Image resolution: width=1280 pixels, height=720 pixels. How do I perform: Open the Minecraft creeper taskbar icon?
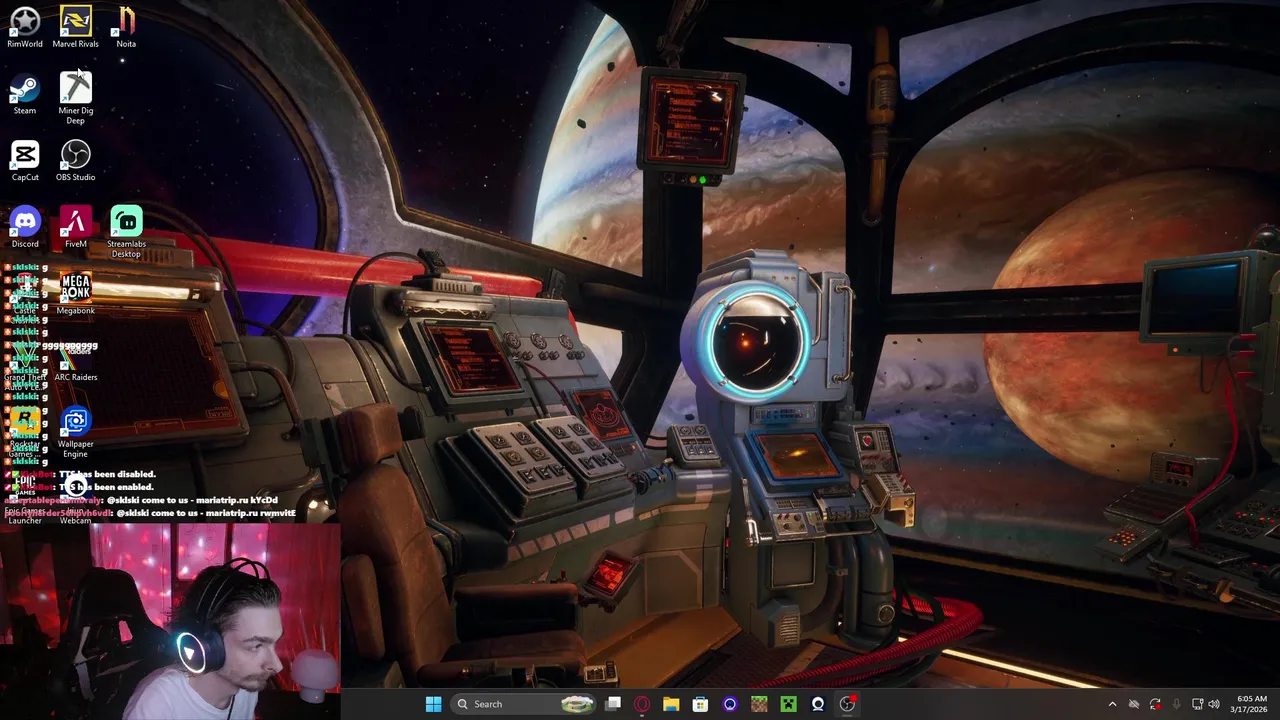pyautogui.click(x=788, y=704)
